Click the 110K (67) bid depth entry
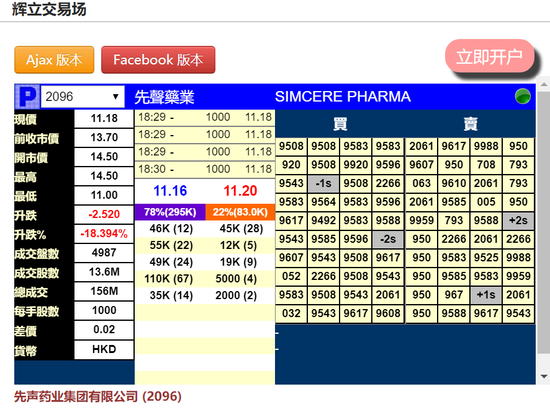Screen dimensions: 550x410 click(x=169, y=279)
